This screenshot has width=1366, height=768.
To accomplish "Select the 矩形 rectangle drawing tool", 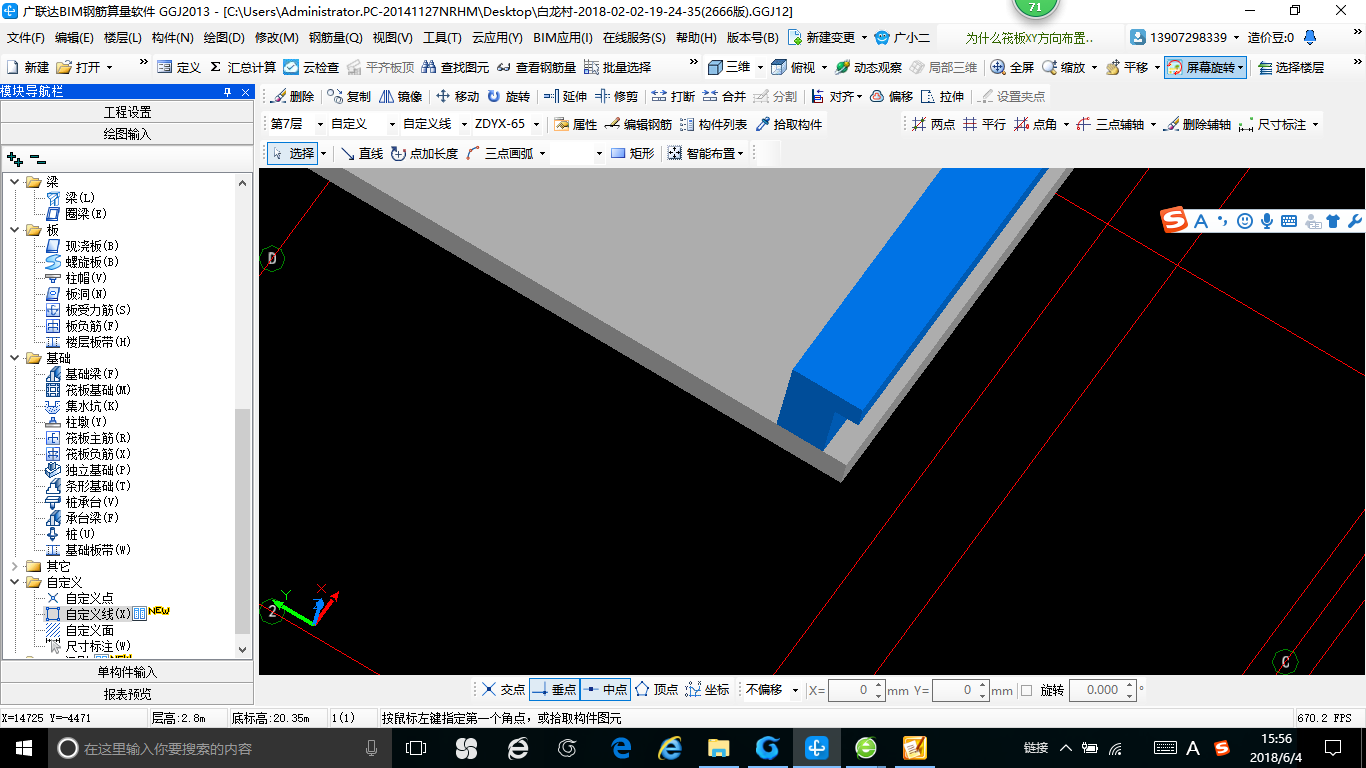I will (632, 153).
